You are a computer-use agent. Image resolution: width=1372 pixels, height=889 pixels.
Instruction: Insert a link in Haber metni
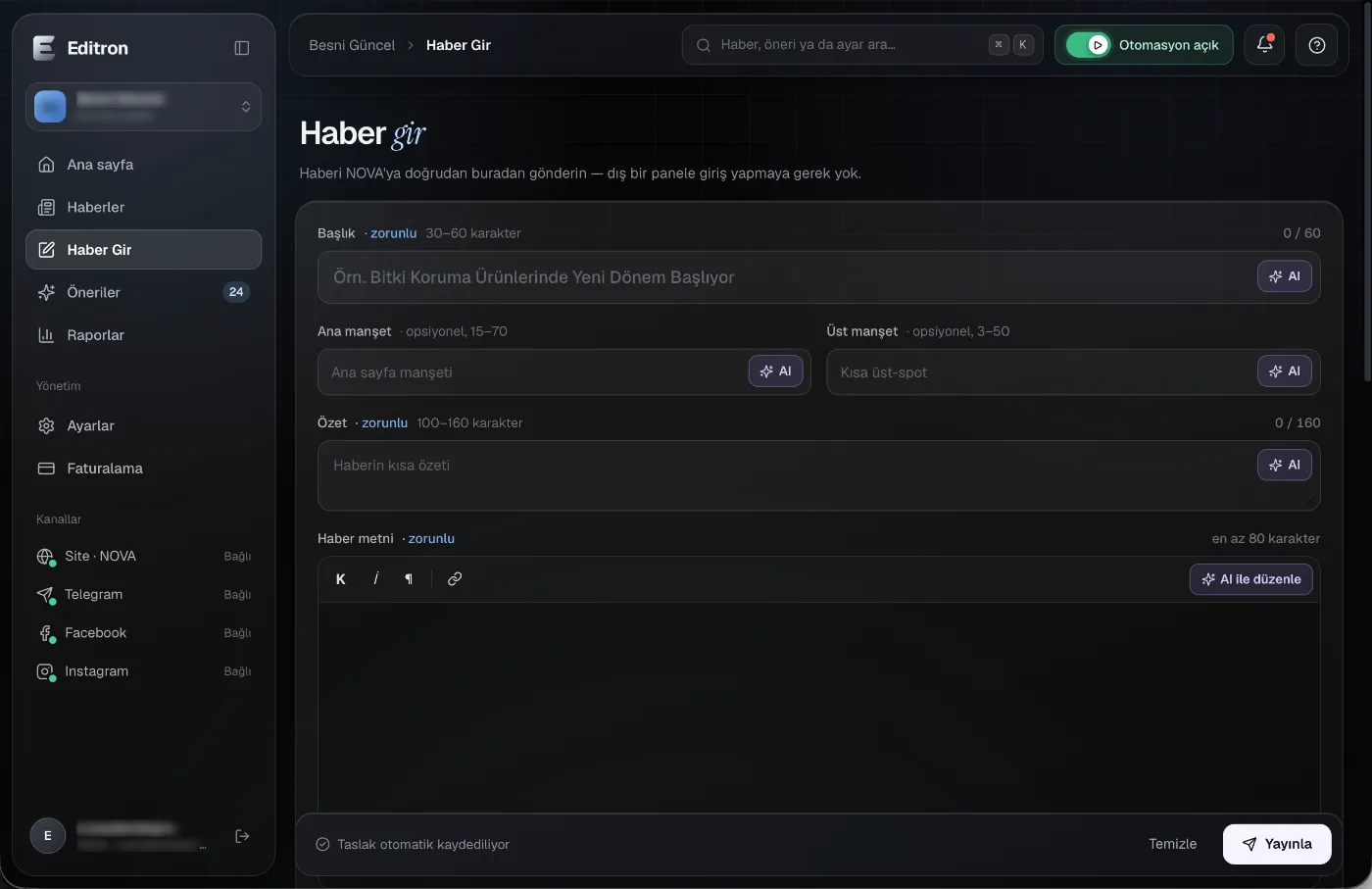[x=455, y=579]
